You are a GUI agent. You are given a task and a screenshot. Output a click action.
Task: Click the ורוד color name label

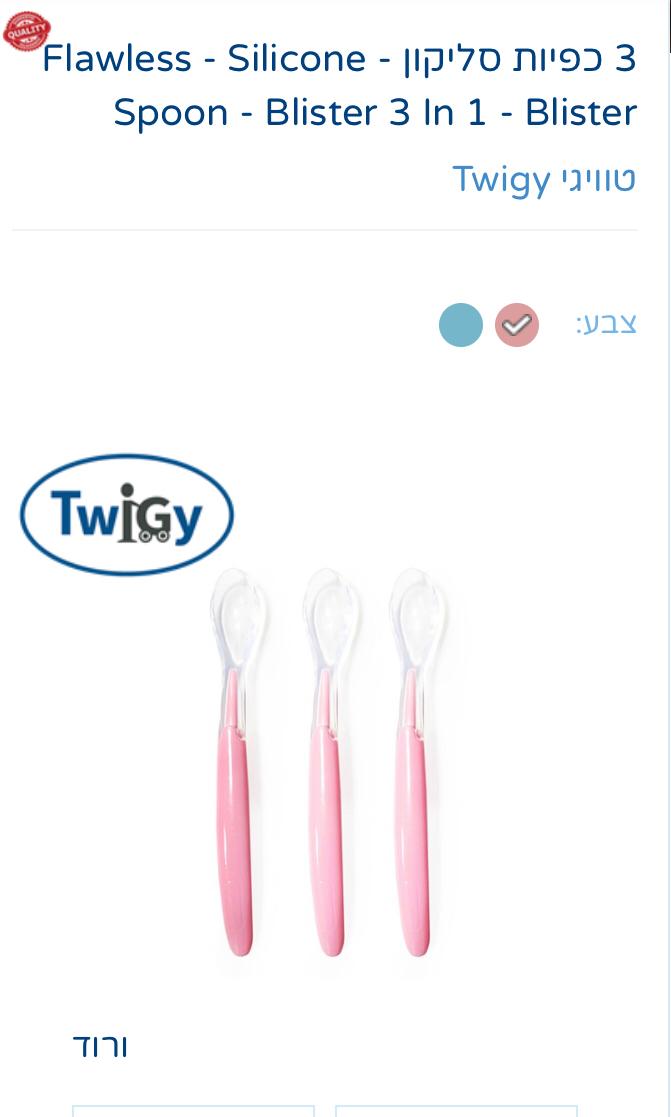(x=100, y=1046)
